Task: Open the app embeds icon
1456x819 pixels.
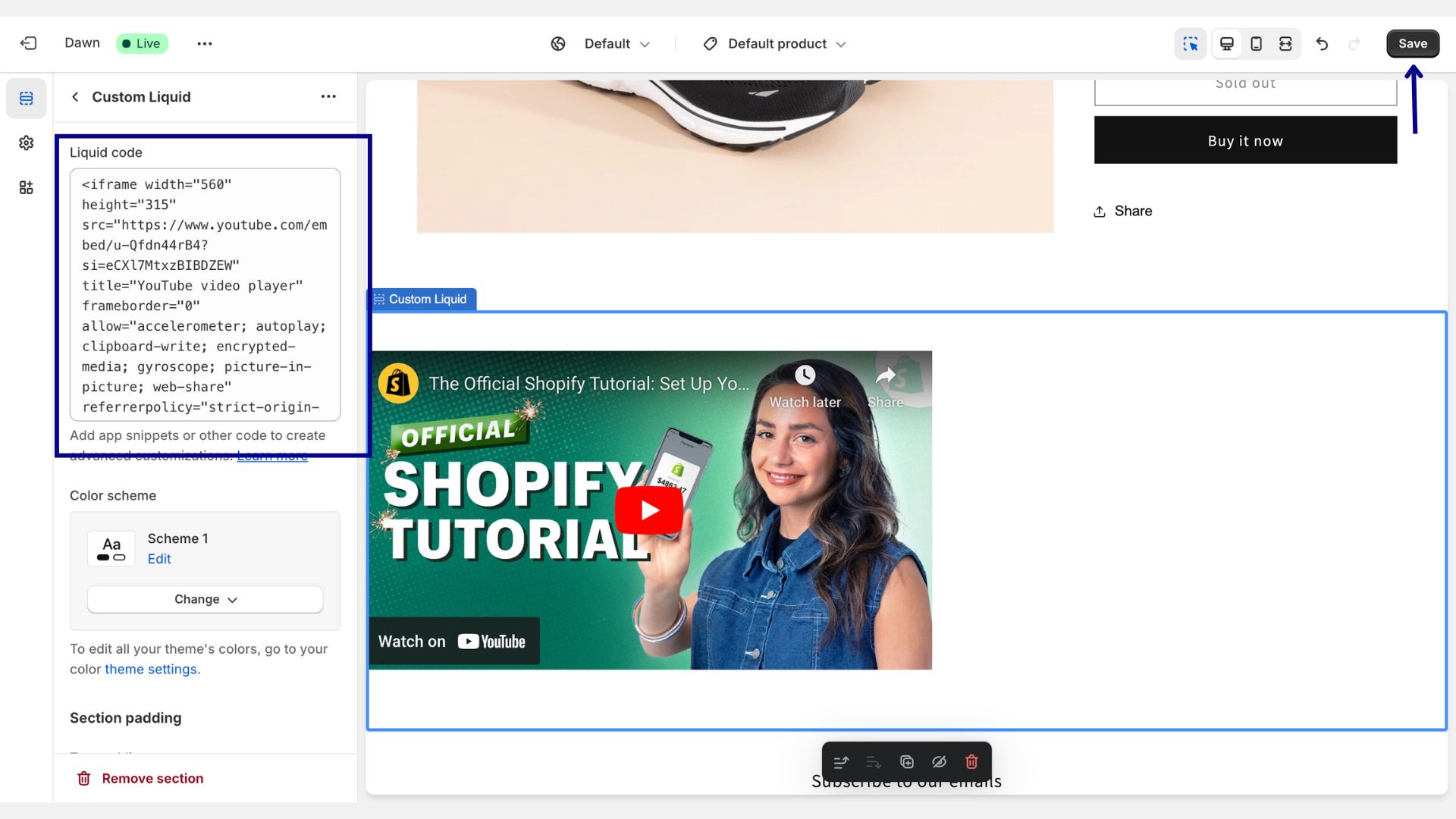Action: point(27,187)
